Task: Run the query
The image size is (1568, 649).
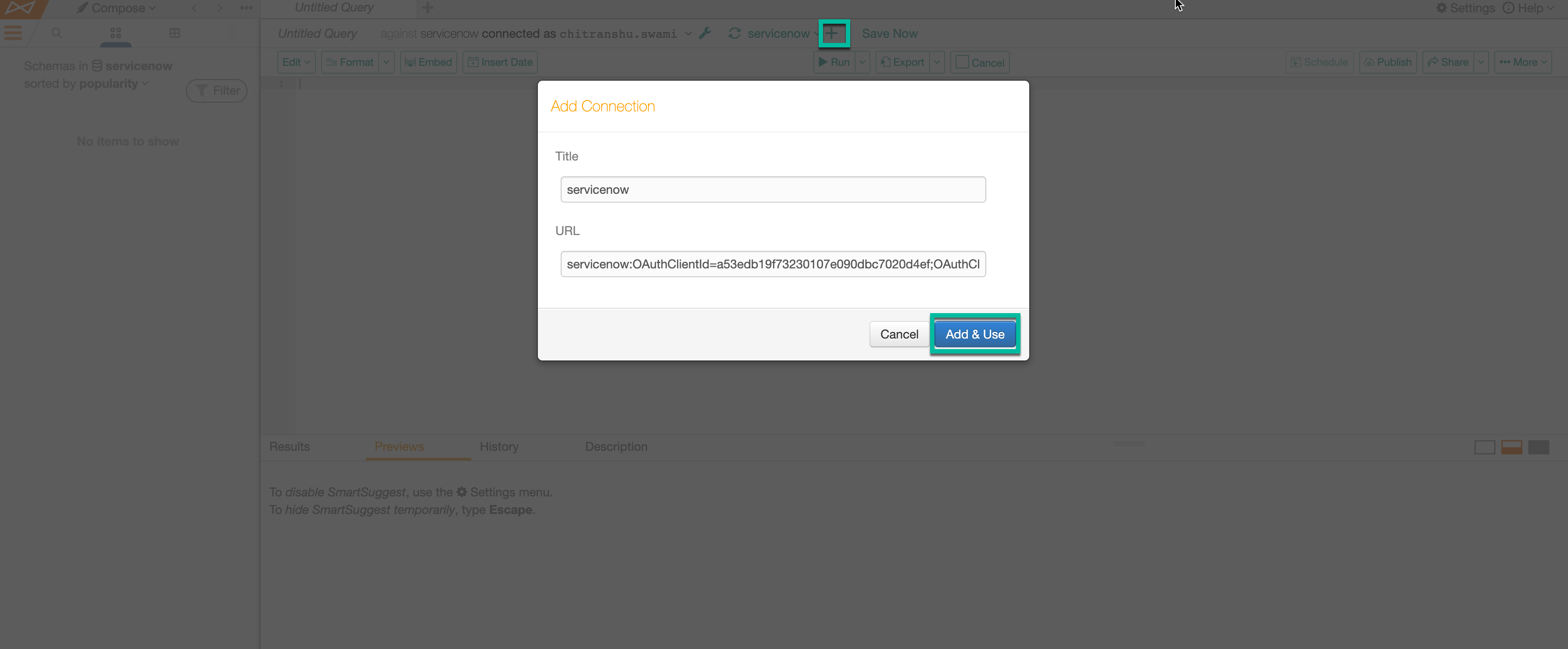Action: pyautogui.click(x=834, y=62)
